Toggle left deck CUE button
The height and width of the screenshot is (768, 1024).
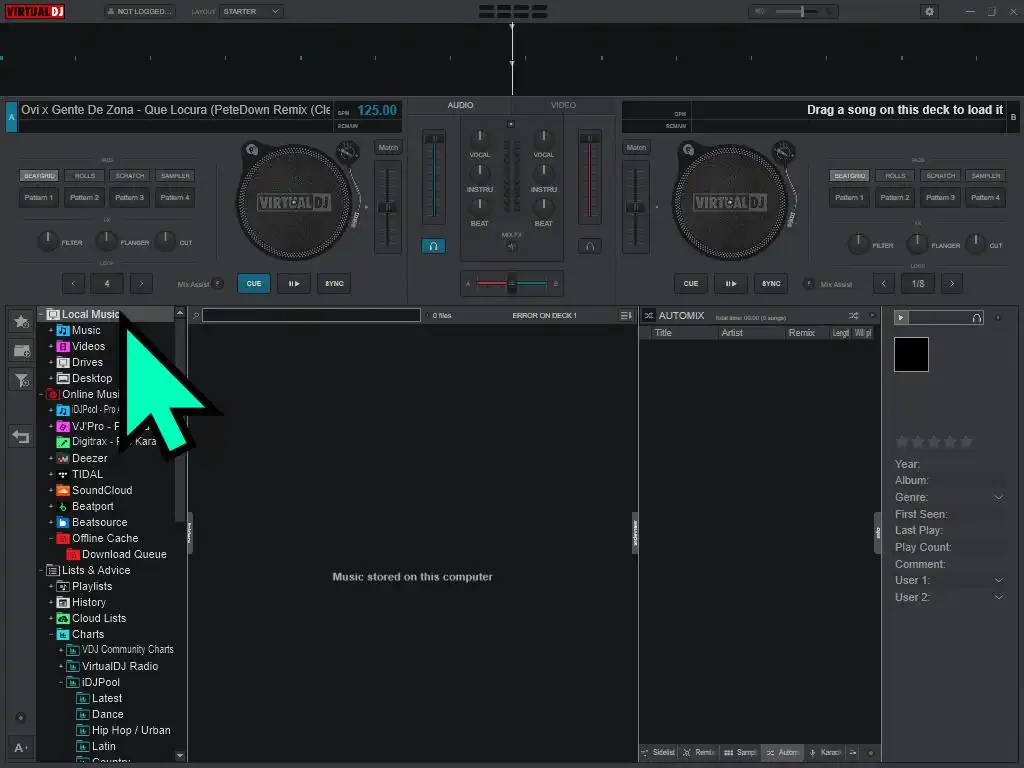[253, 283]
